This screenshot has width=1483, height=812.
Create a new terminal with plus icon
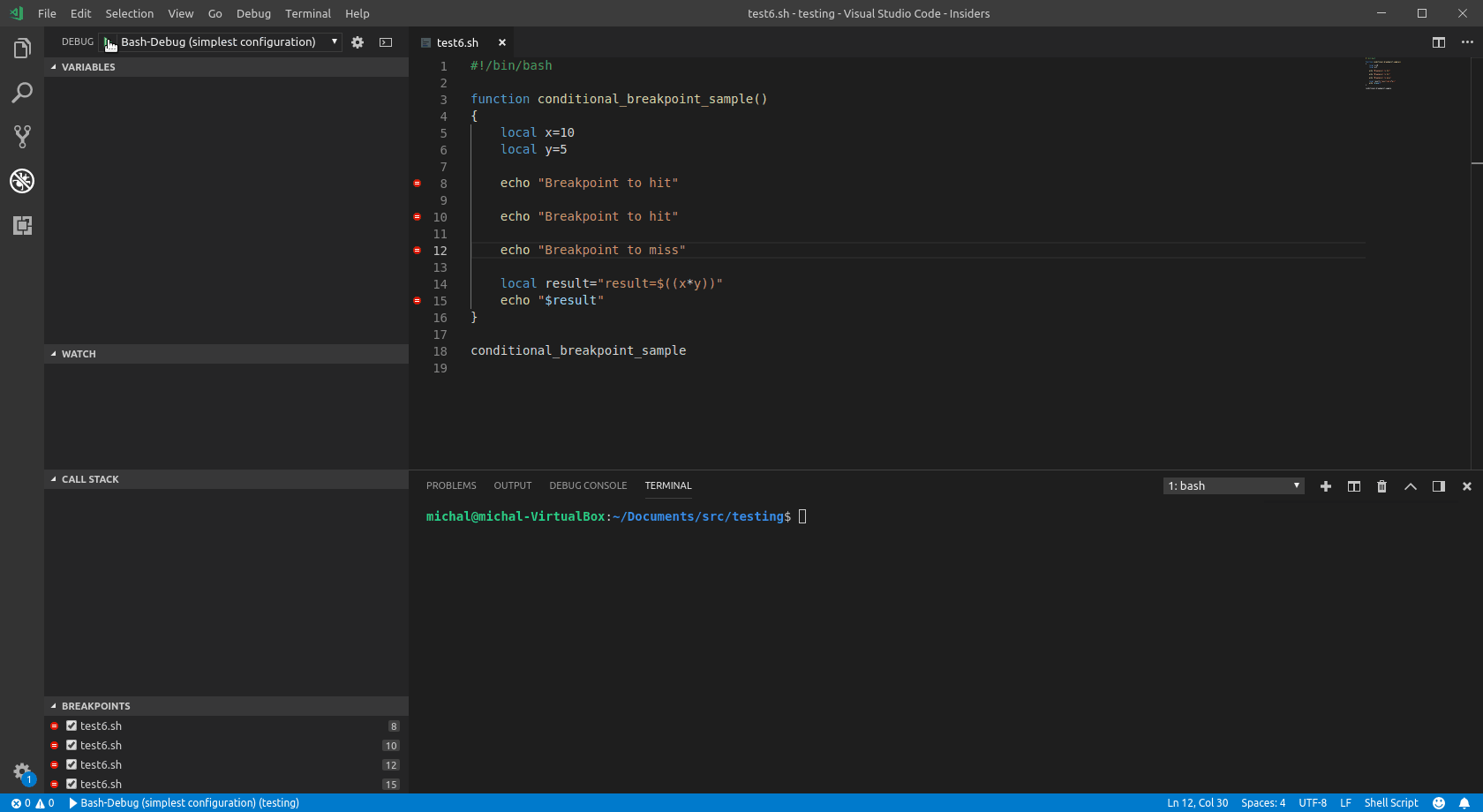tap(1326, 486)
